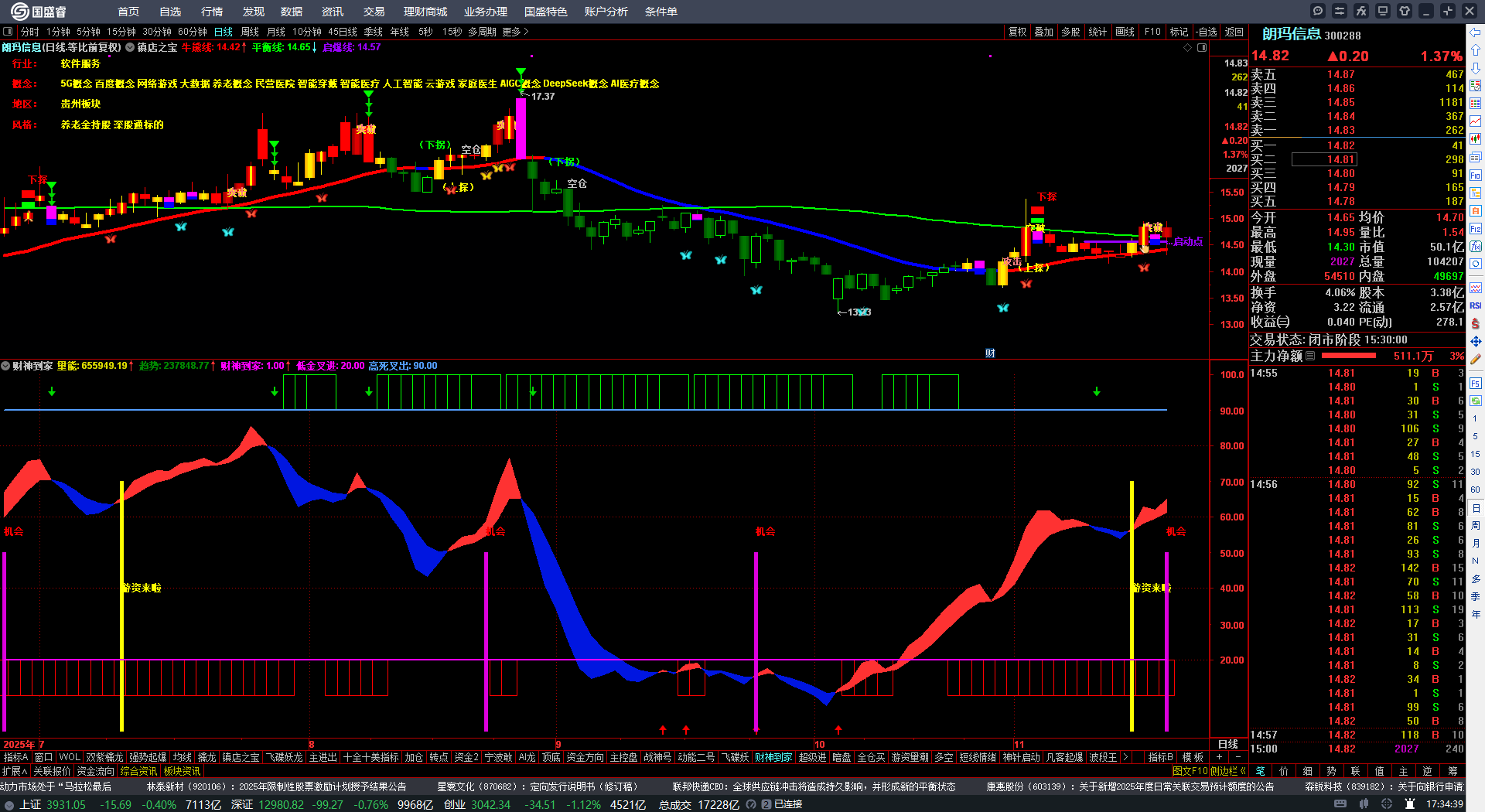
Task: Toggle the chart panel icon at top right of chart
Action: point(1202,47)
